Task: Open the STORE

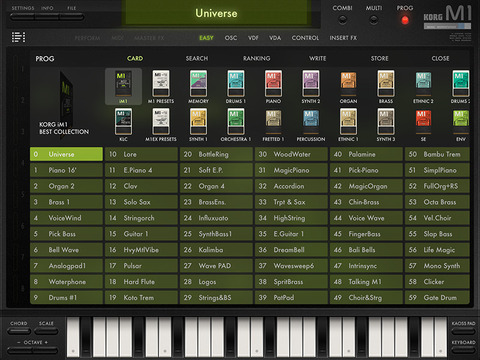Action: click(379, 58)
